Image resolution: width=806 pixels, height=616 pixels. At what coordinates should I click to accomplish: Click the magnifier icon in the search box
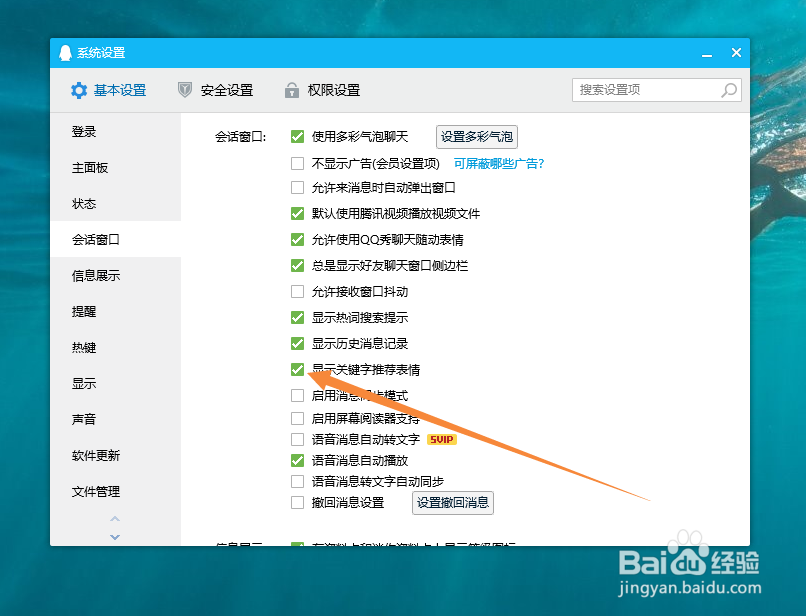pyautogui.click(x=729, y=89)
